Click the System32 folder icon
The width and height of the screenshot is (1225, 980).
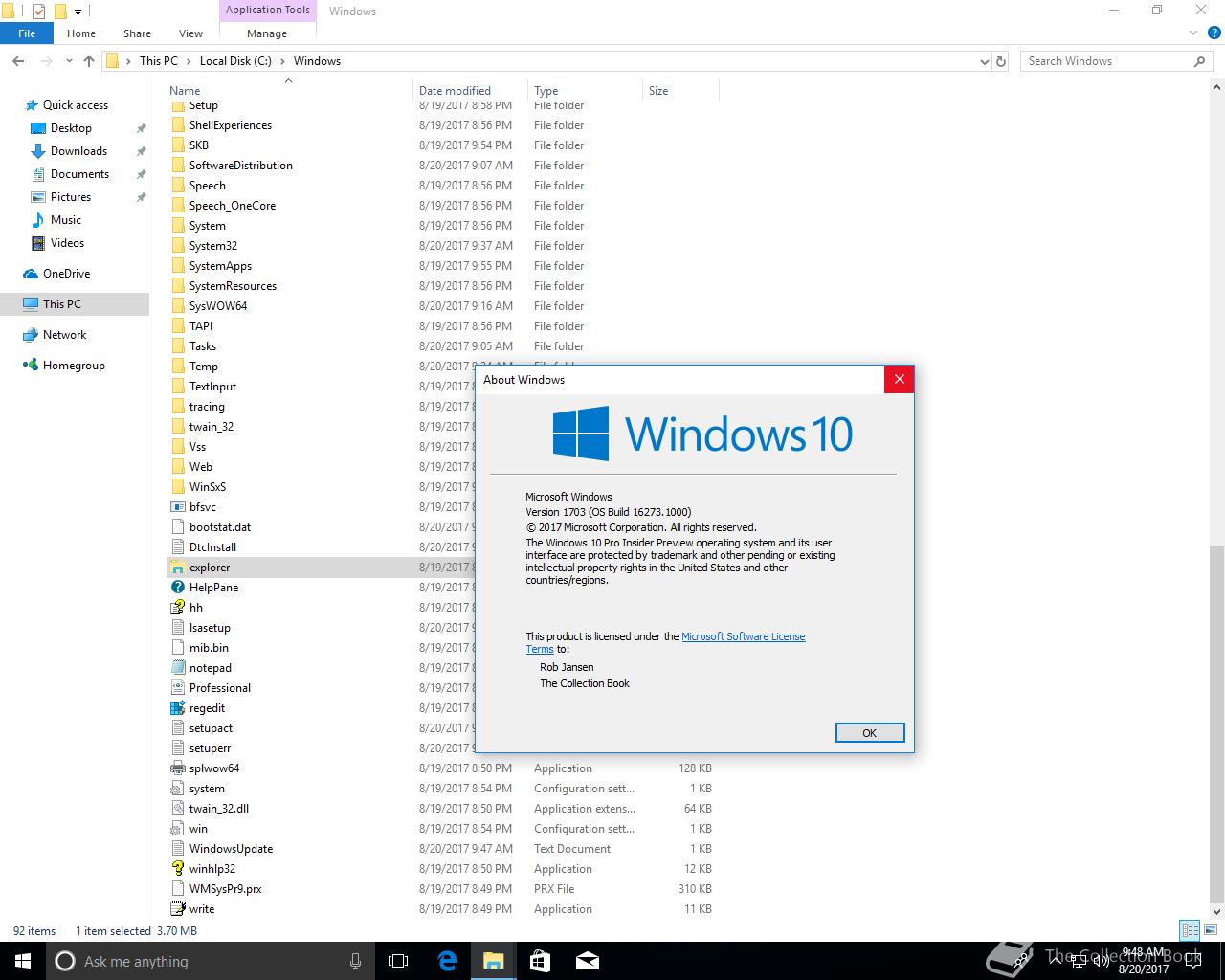pos(177,246)
